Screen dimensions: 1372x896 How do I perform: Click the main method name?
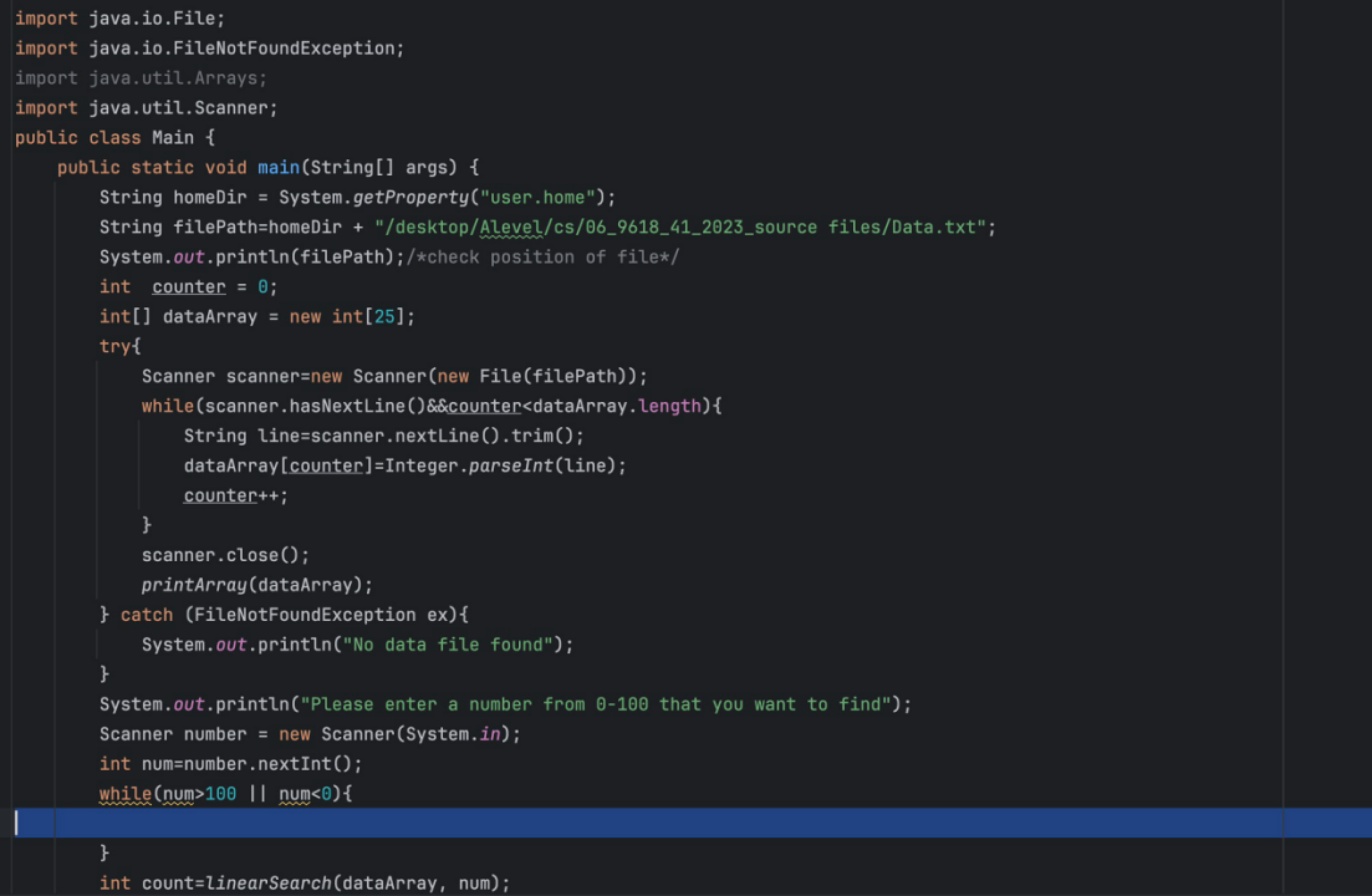point(278,168)
